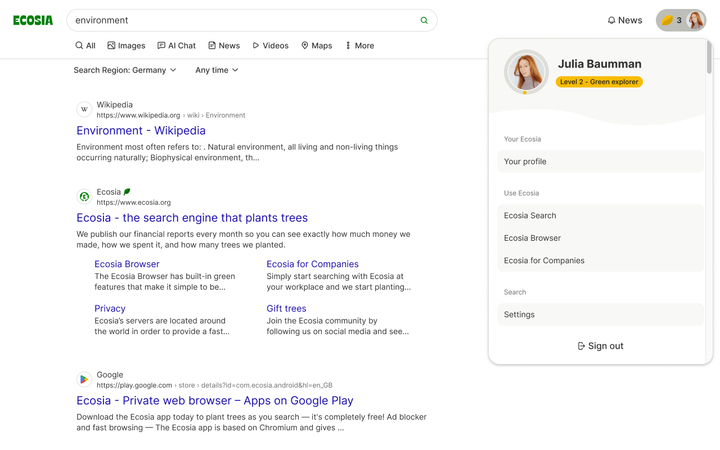
Task: Open 'Ecosia - the search engine that plants trees'
Action: [192, 218]
